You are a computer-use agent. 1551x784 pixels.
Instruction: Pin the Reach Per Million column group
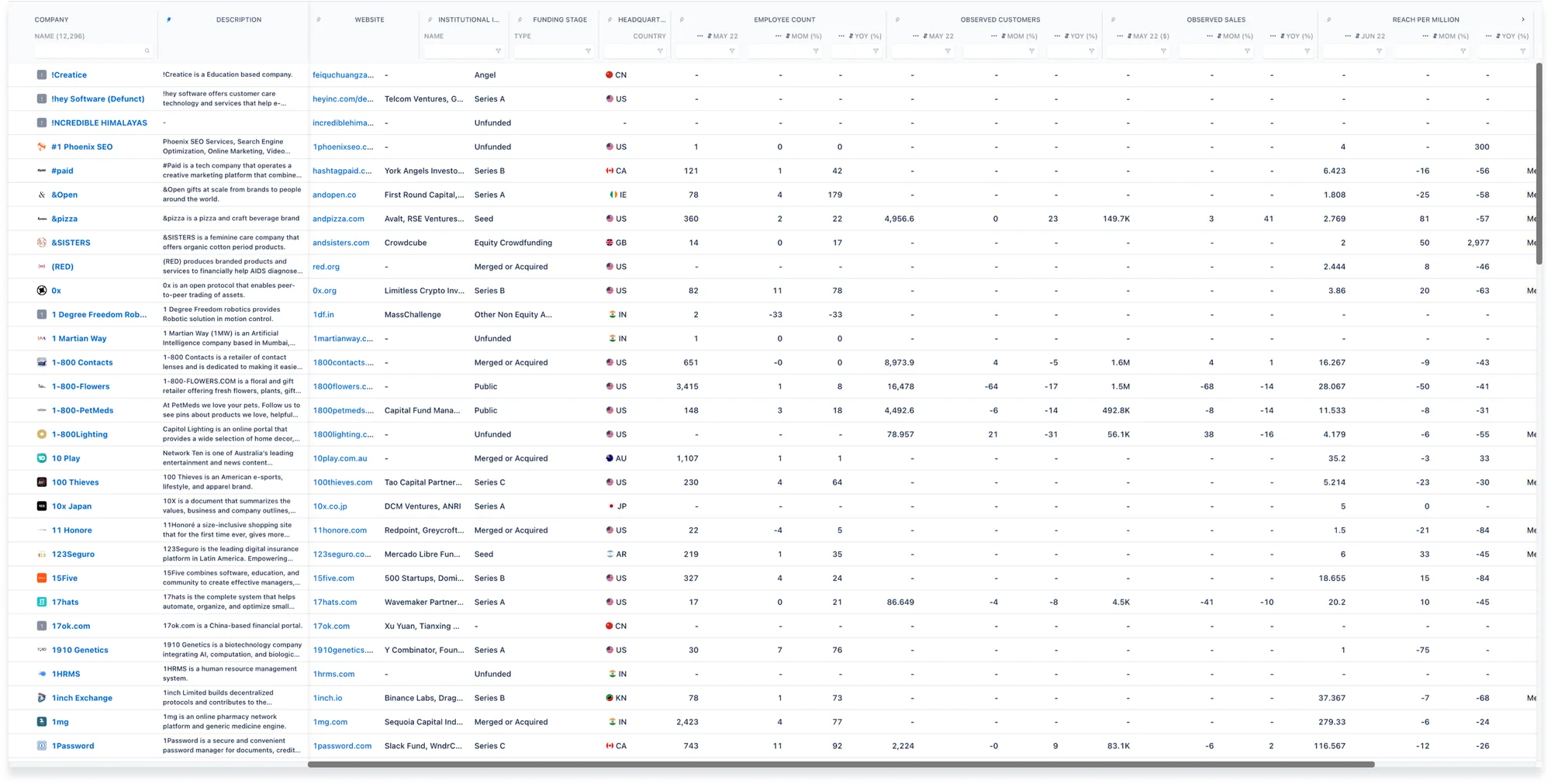point(1328,19)
